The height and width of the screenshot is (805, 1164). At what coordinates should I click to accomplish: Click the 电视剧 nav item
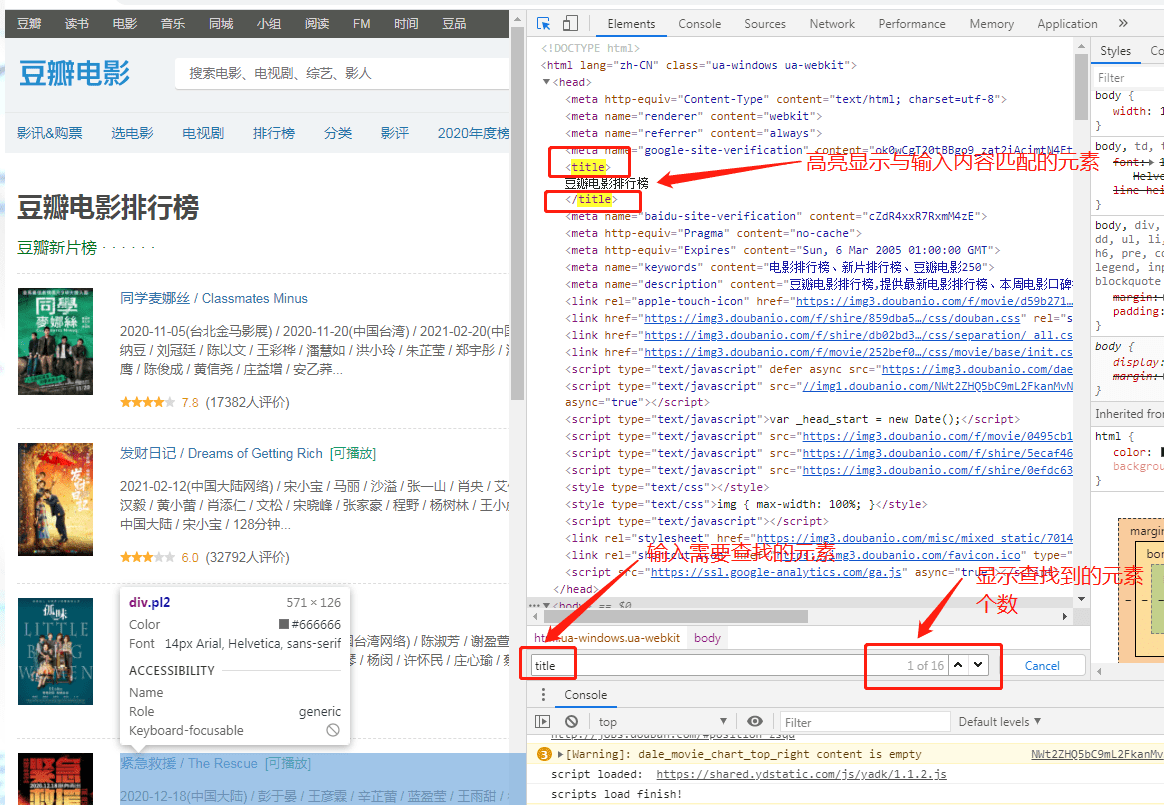click(x=203, y=133)
